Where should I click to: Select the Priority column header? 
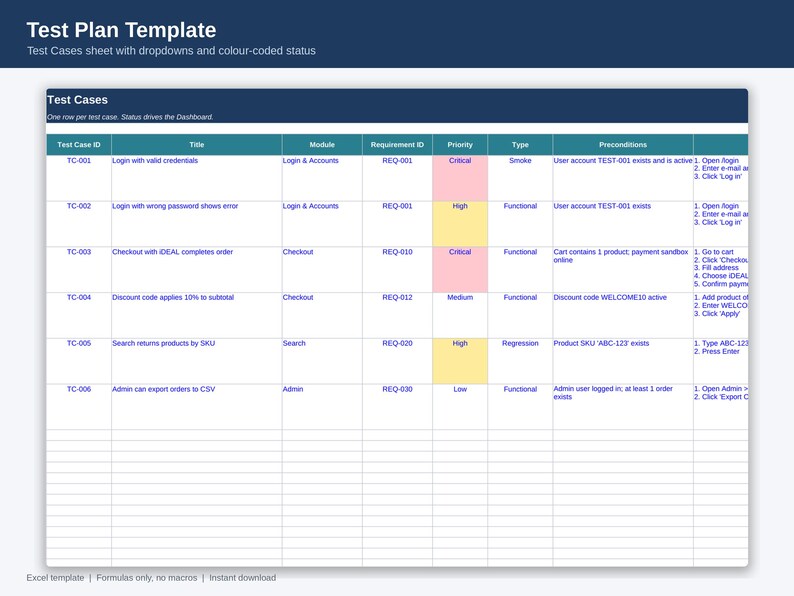(x=460, y=145)
